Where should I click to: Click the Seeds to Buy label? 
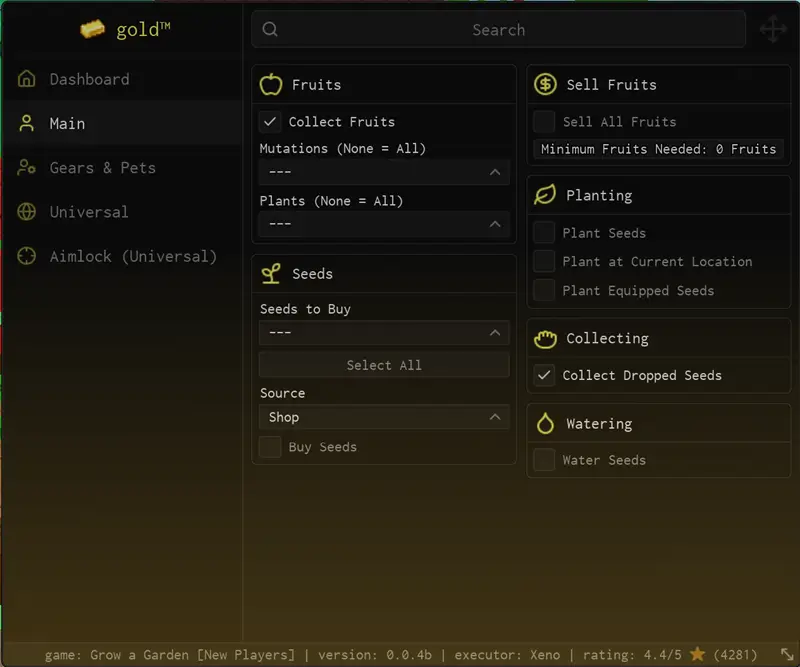point(305,309)
